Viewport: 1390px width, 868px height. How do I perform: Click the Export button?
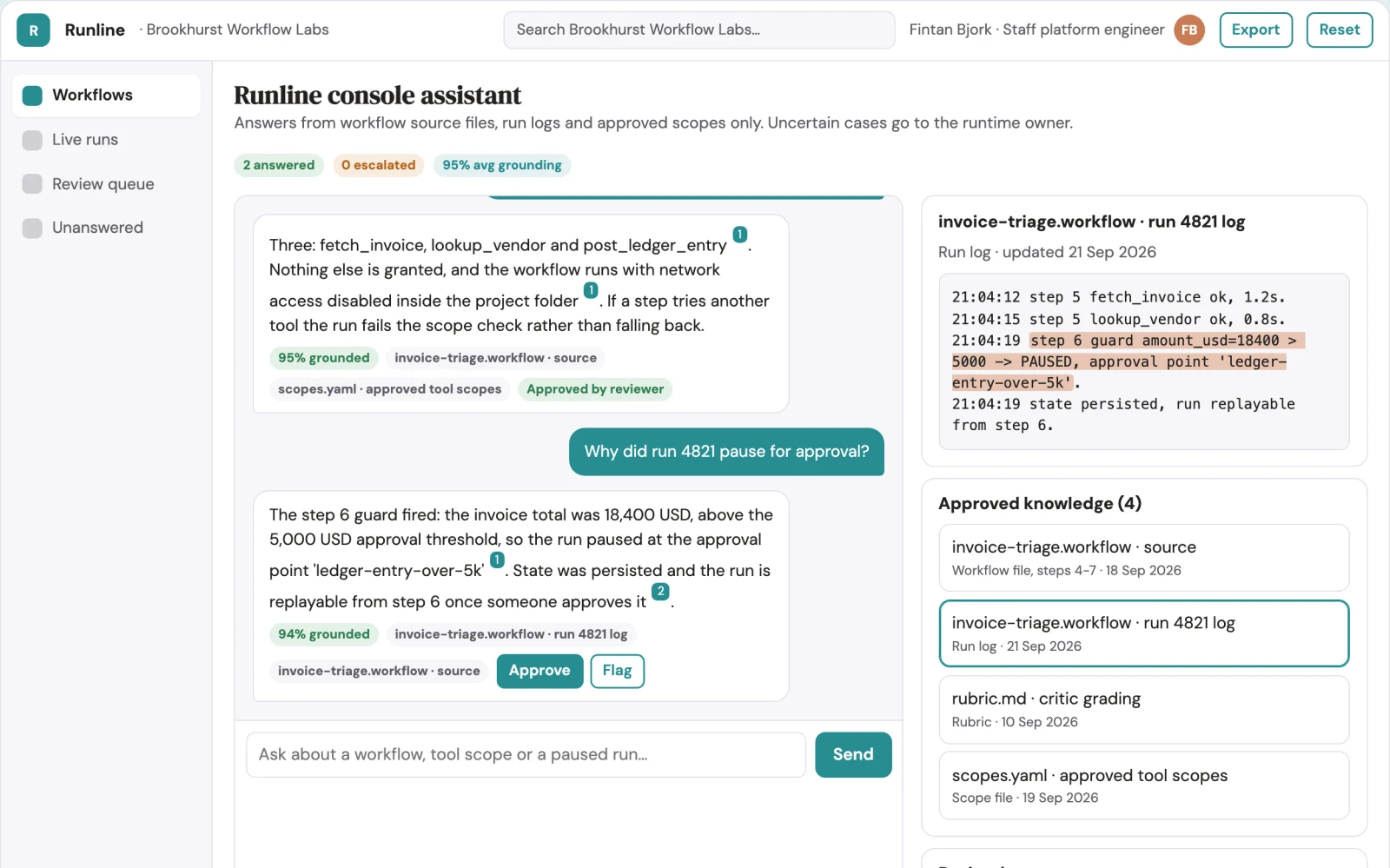click(x=1255, y=30)
